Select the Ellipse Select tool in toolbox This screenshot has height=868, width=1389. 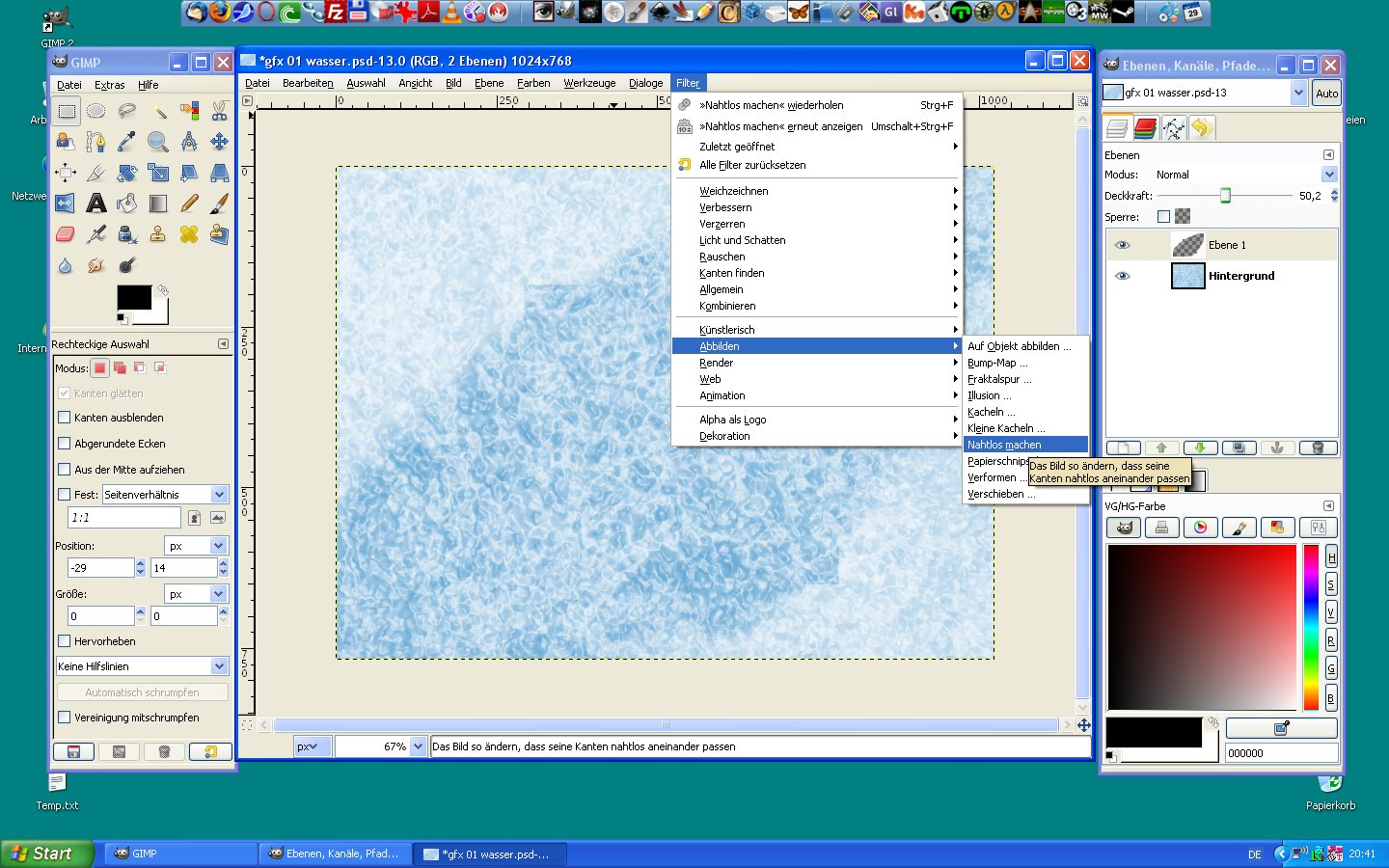click(x=95, y=111)
